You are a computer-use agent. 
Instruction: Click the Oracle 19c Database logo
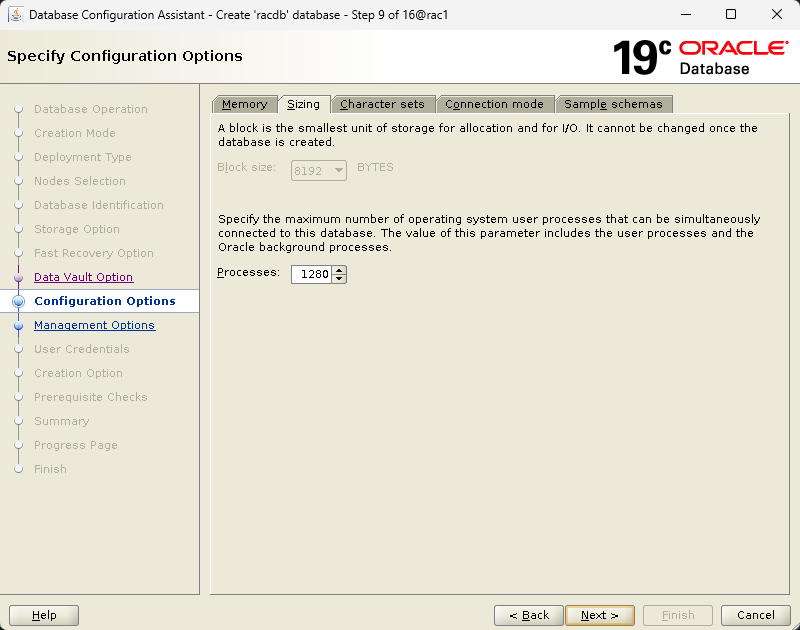coord(701,57)
